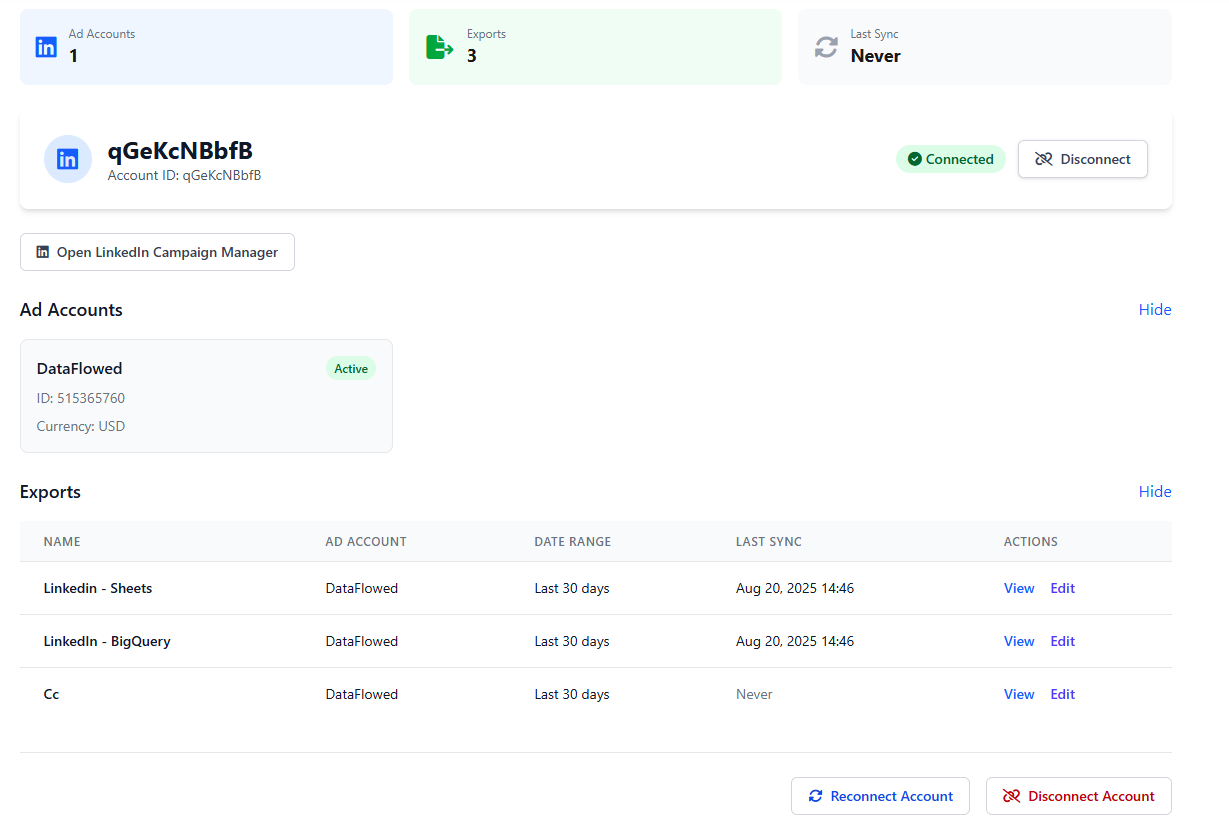
Task: Select the DataFlowed ad account card
Action: 206,395
